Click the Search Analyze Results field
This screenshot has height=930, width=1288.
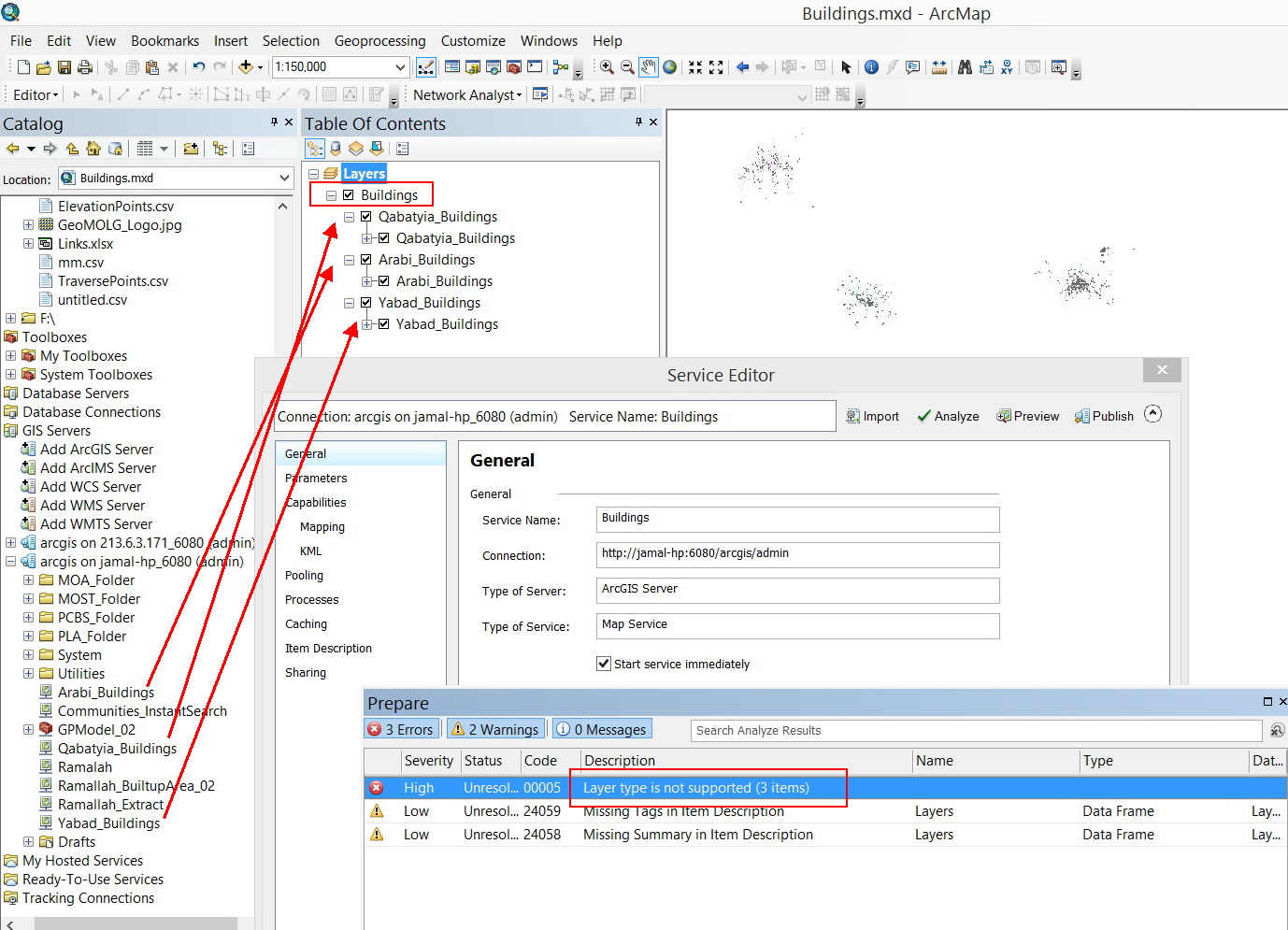point(975,731)
